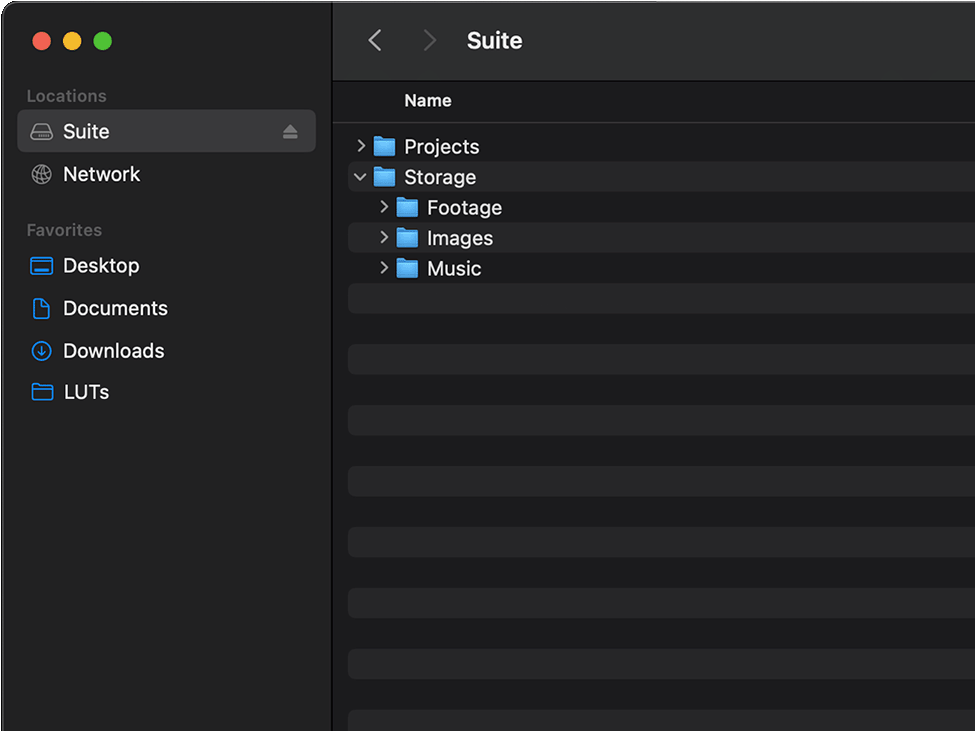Screen dimensions: 975x731
Task: Go back using the back arrow
Action: click(x=375, y=40)
